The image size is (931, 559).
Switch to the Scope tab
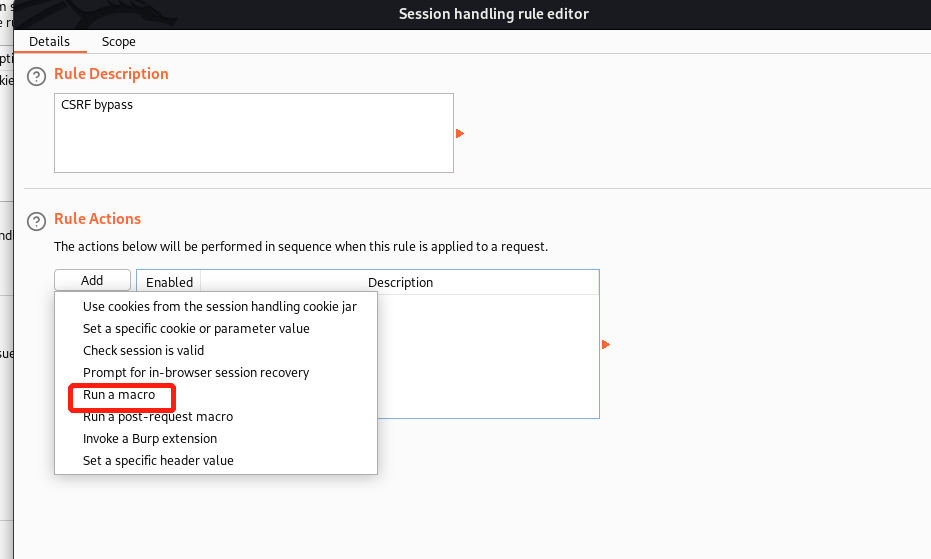118,42
